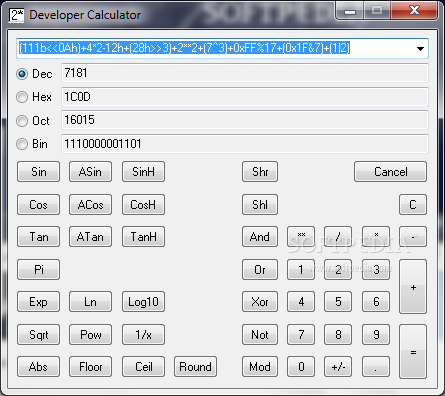445x396 pixels.
Task: Click the Sqrt function button
Action: pos(39,334)
